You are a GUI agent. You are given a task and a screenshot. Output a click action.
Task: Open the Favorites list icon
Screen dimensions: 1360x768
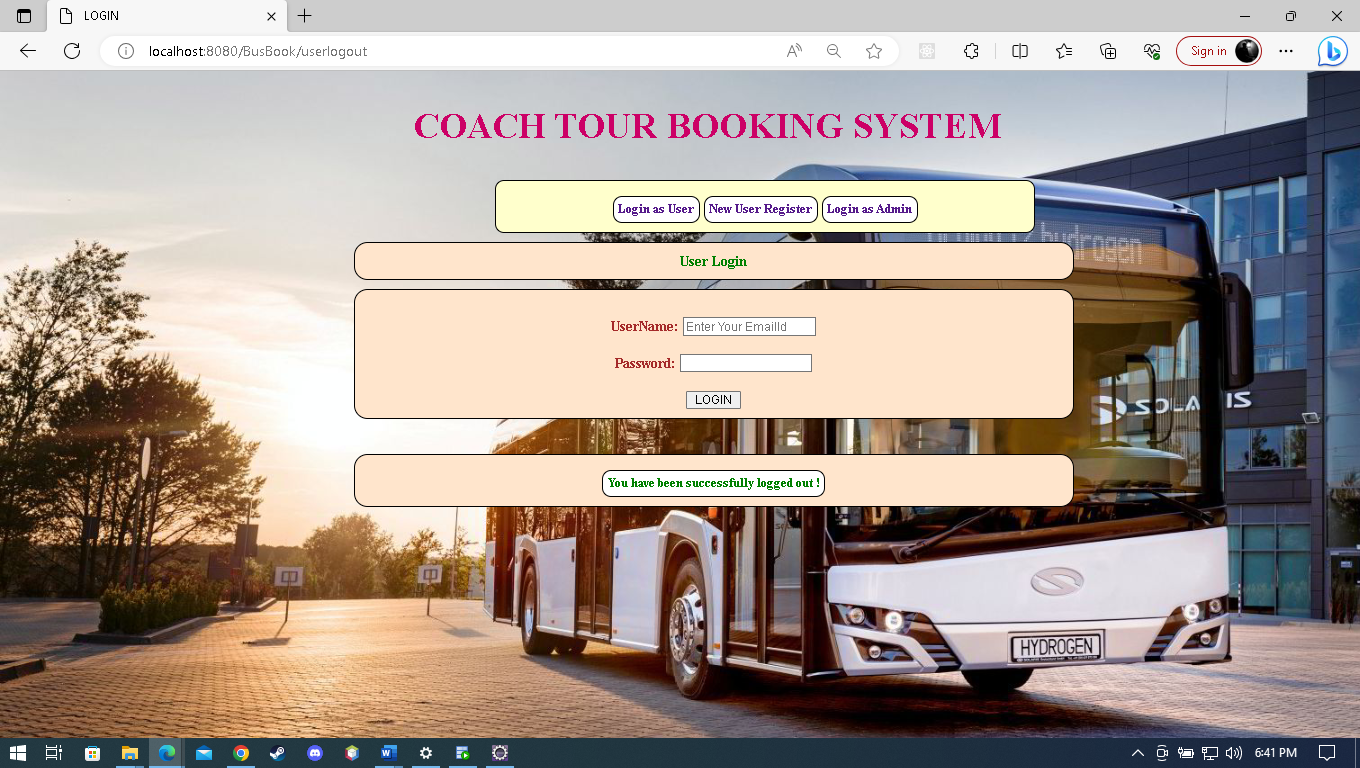(x=1063, y=50)
